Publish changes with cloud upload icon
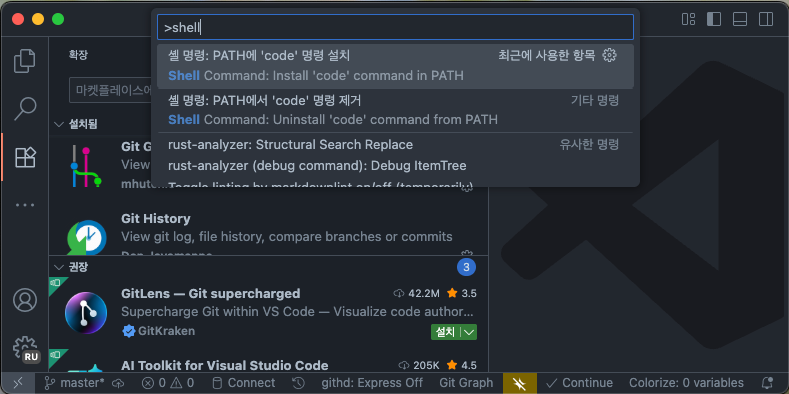The width and height of the screenshot is (789, 394). (118, 383)
